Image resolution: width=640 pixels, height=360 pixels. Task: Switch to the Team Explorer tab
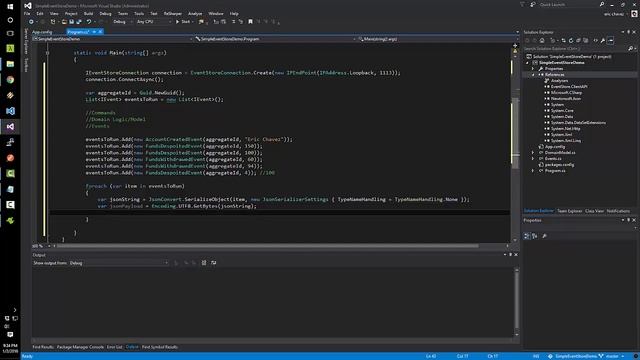569,211
